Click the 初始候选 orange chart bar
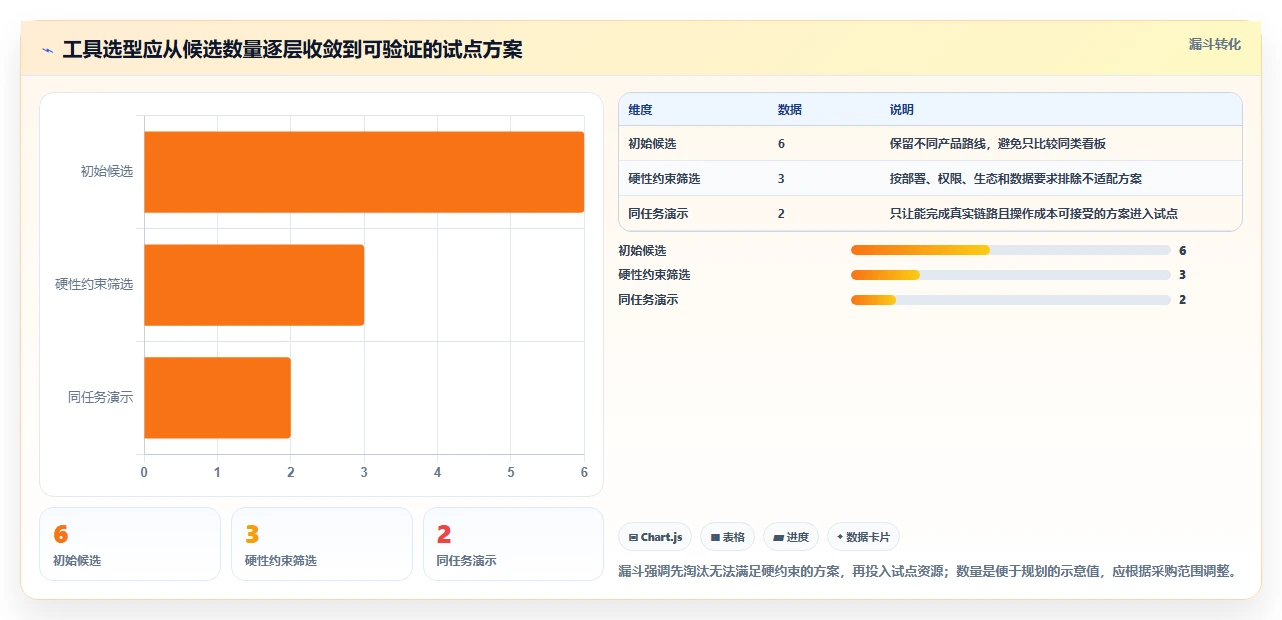The height and width of the screenshot is (620, 1282). click(364, 172)
